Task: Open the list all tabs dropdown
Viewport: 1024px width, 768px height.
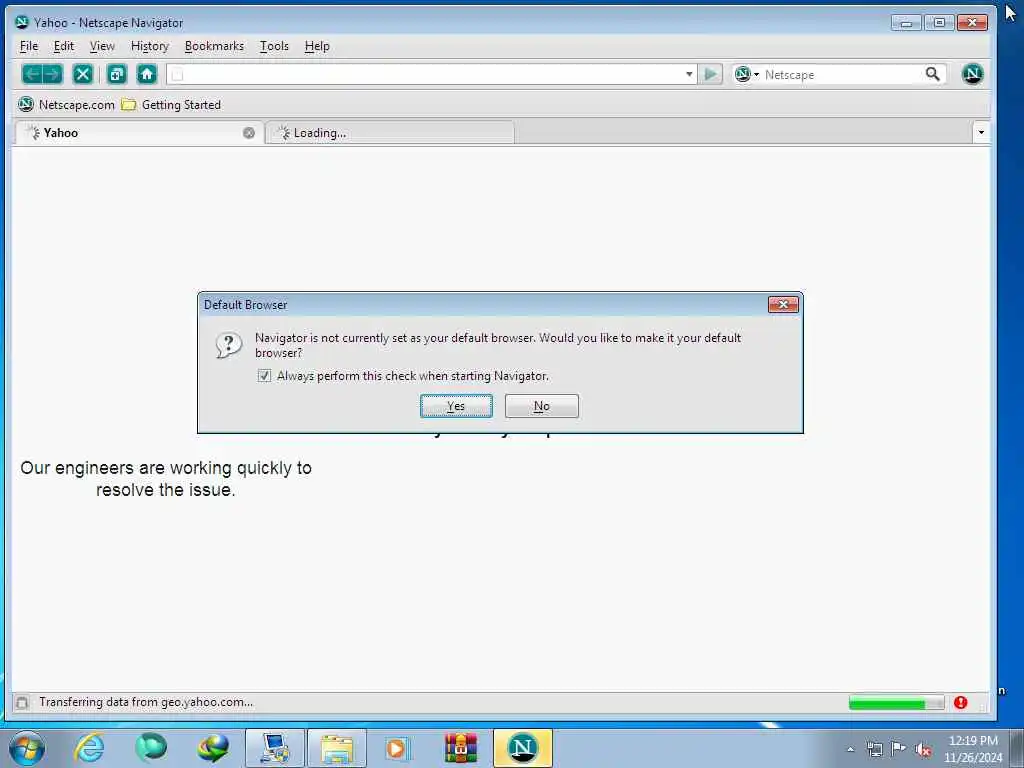Action: coord(981,133)
